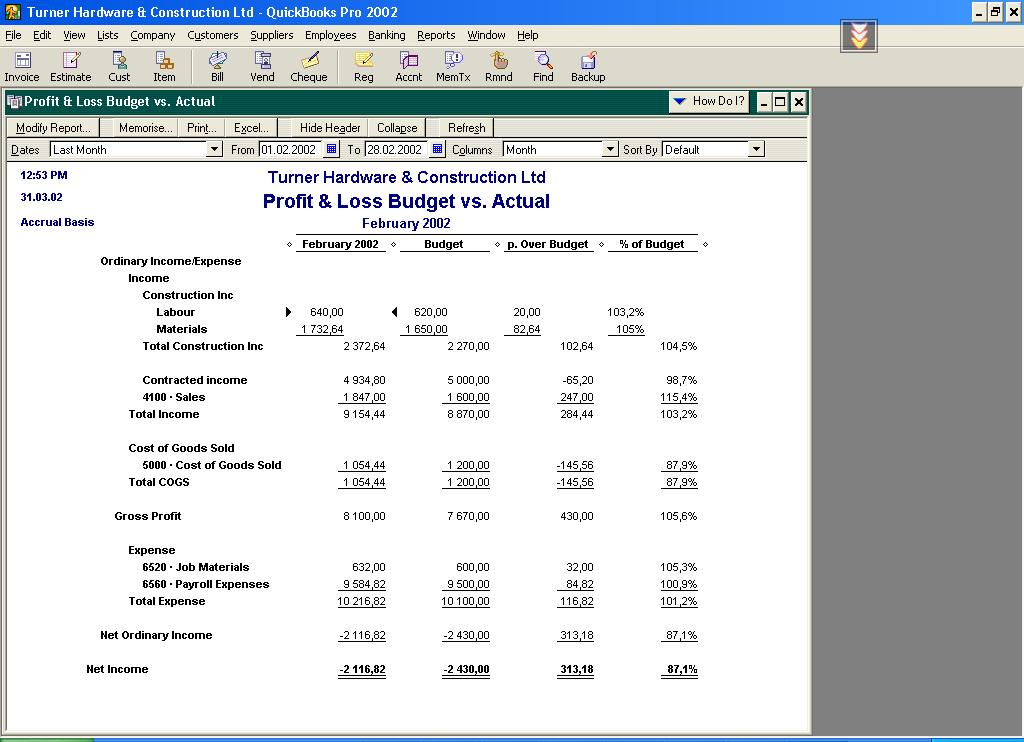Click the Modify Report button

[x=53, y=128]
